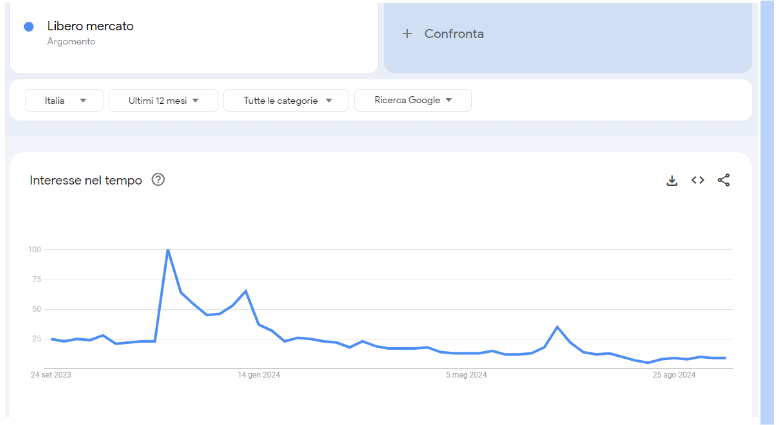Click the 24 set 2023 axis label

point(51,375)
